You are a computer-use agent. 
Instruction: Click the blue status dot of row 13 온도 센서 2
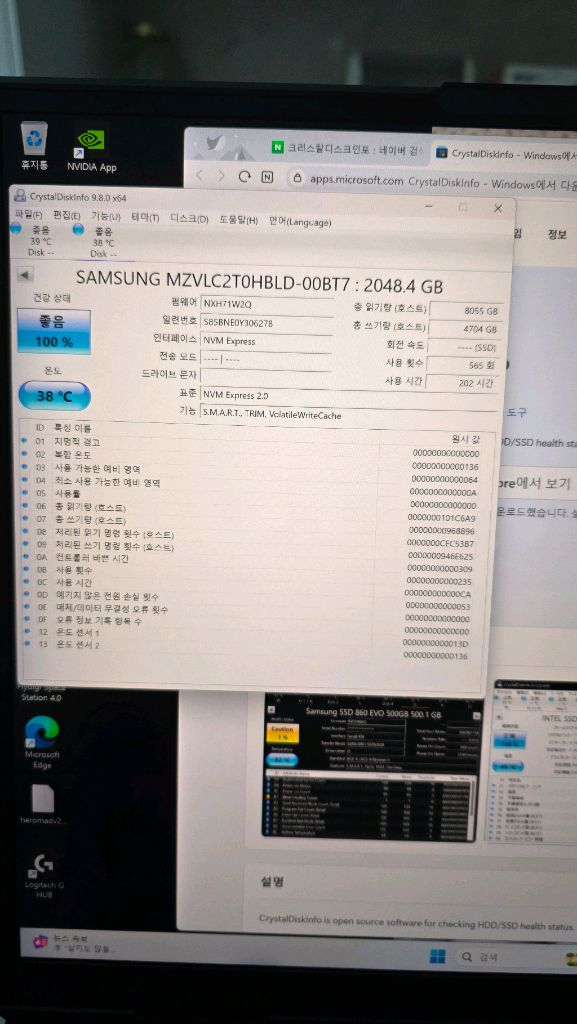(x=27, y=643)
